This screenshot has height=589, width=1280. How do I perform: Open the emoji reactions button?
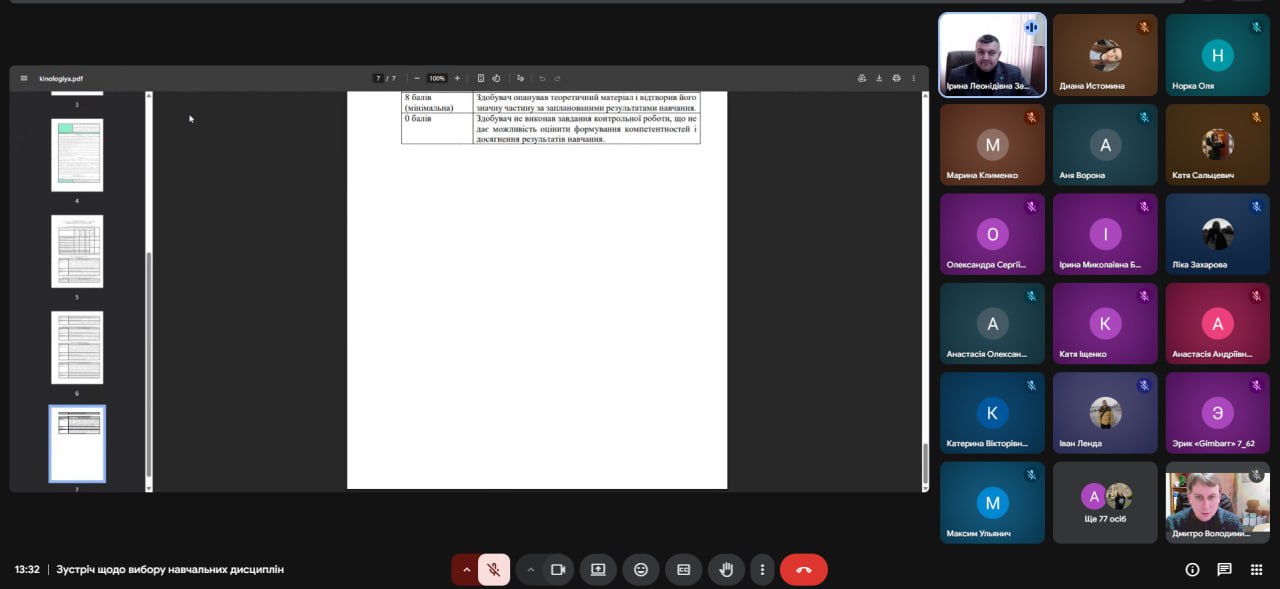tap(641, 569)
